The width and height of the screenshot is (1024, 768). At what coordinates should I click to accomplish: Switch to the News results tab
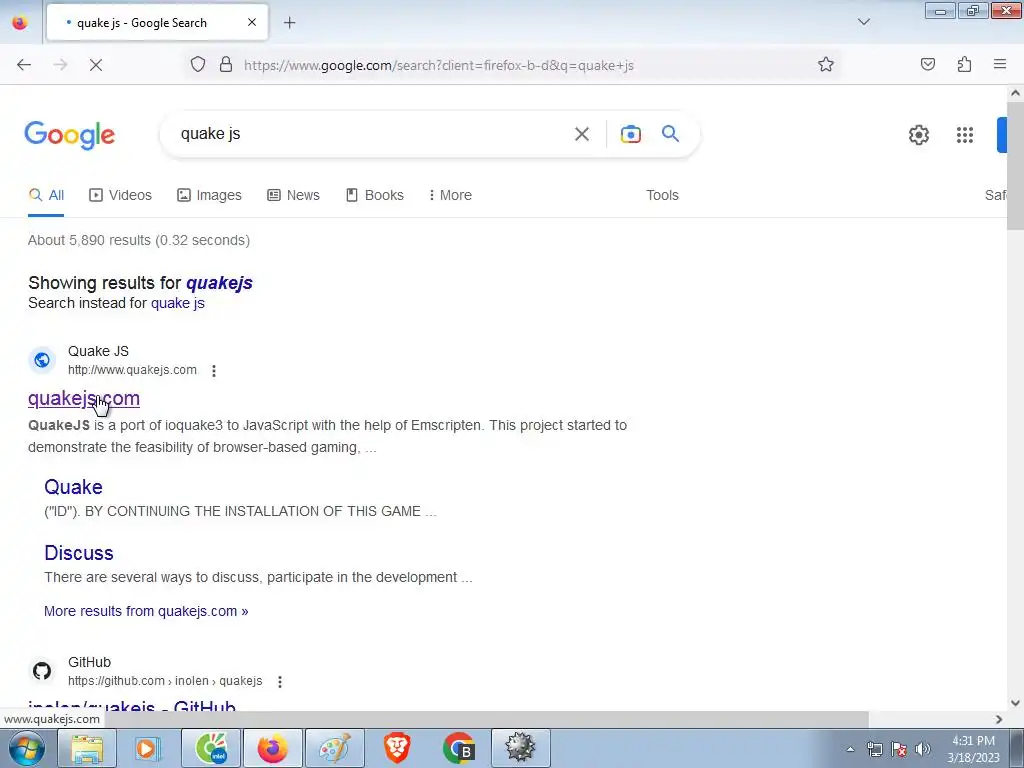pos(293,195)
